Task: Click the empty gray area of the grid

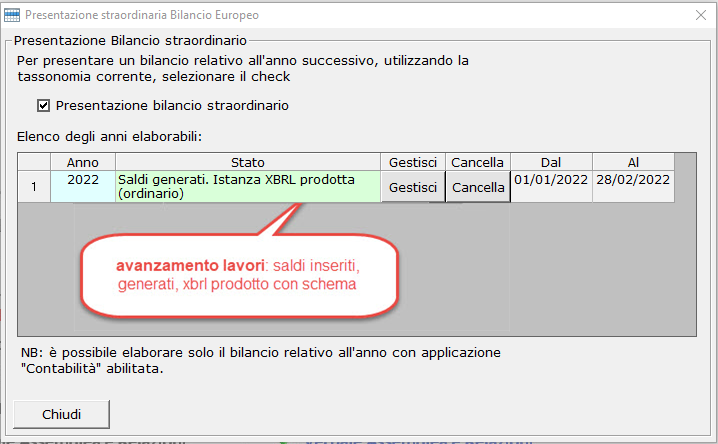Action: click(560, 270)
